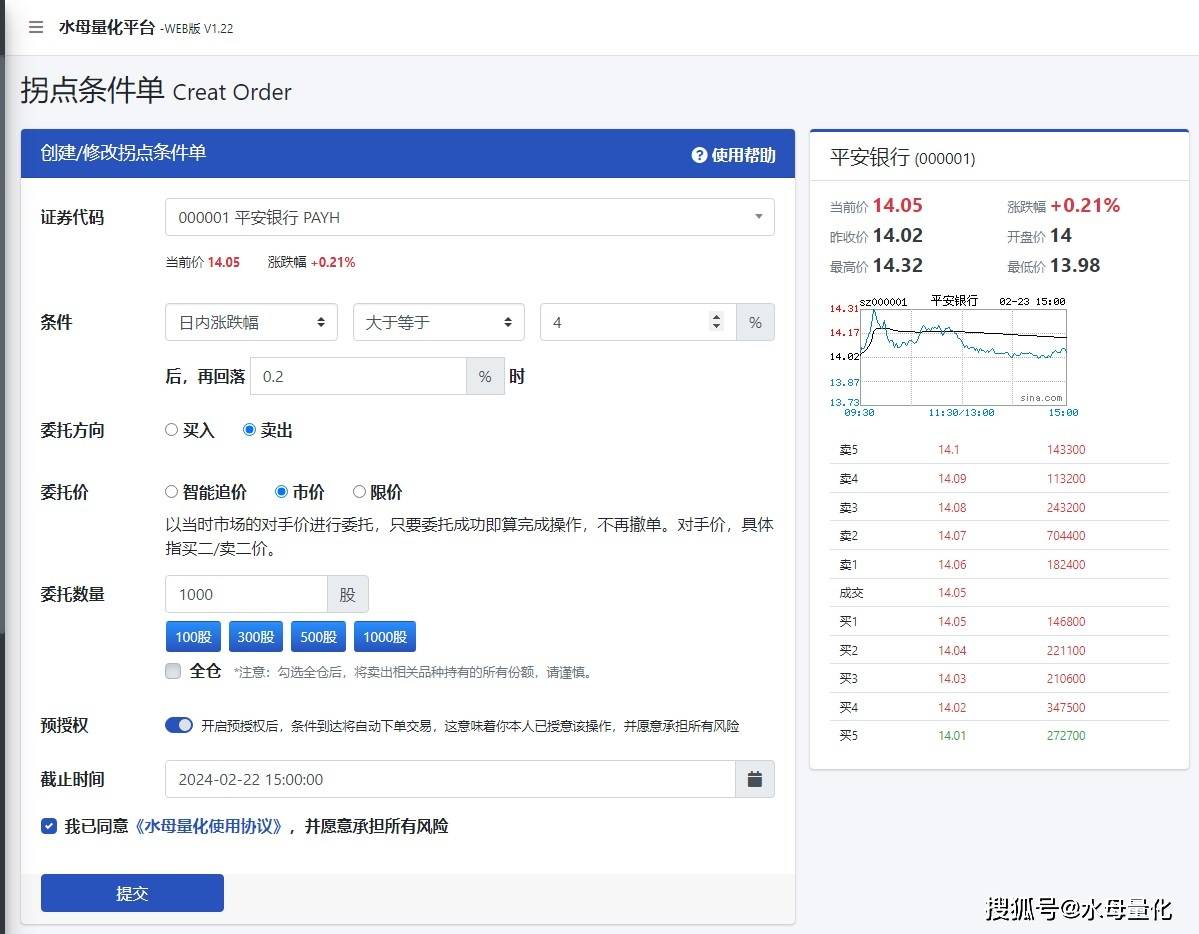Open the 日内涨跌幅 condition type dropdown
The width and height of the screenshot is (1199, 934).
pyautogui.click(x=250, y=322)
